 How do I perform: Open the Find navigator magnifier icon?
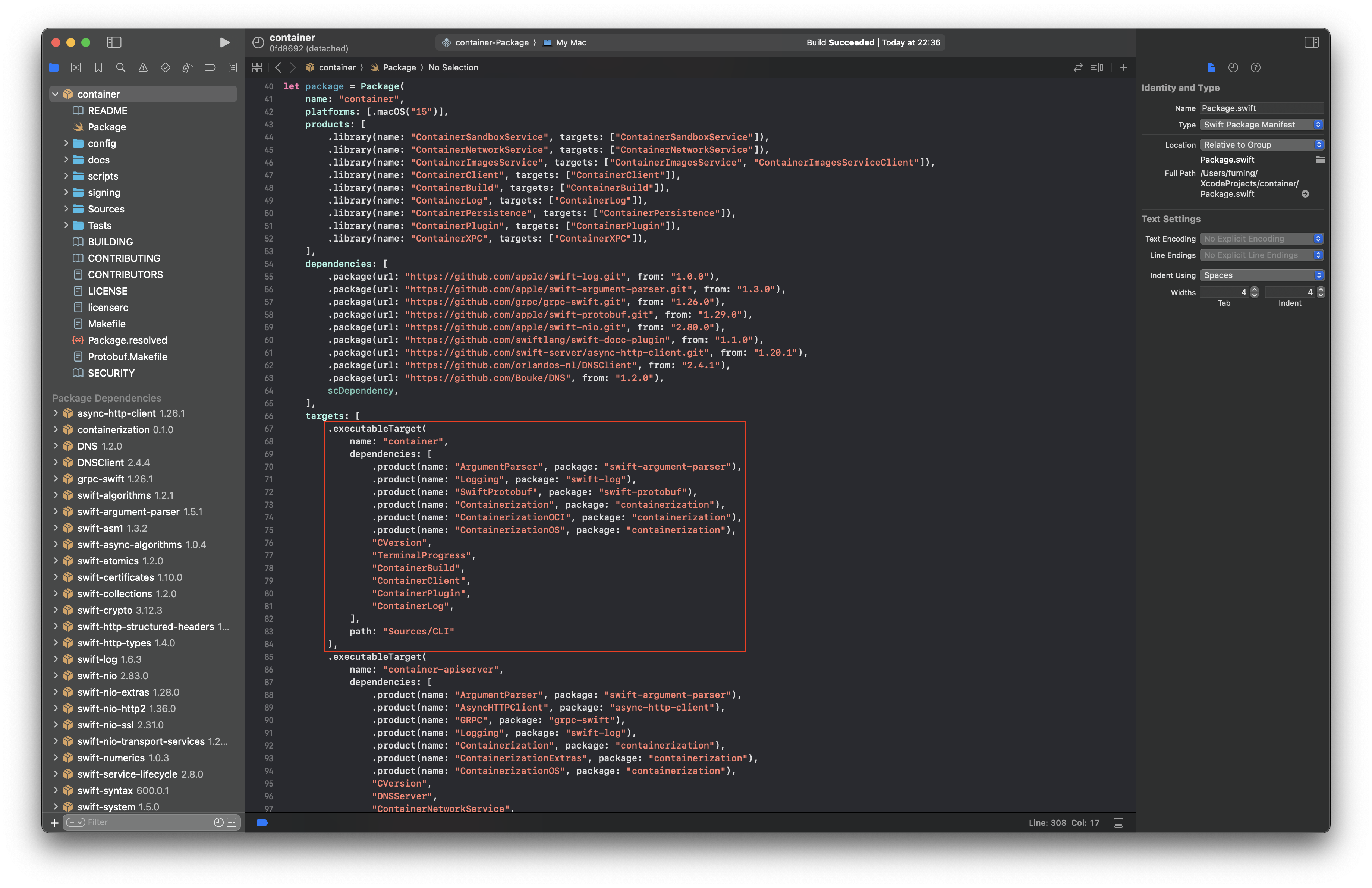pos(120,67)
